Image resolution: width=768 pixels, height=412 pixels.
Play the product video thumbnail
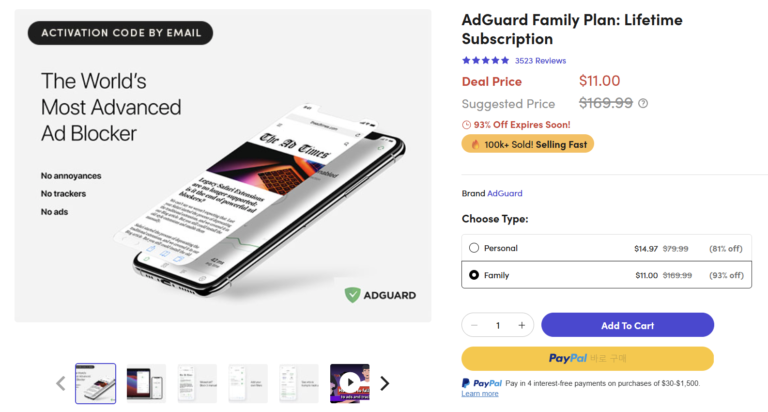pos(350,382)
